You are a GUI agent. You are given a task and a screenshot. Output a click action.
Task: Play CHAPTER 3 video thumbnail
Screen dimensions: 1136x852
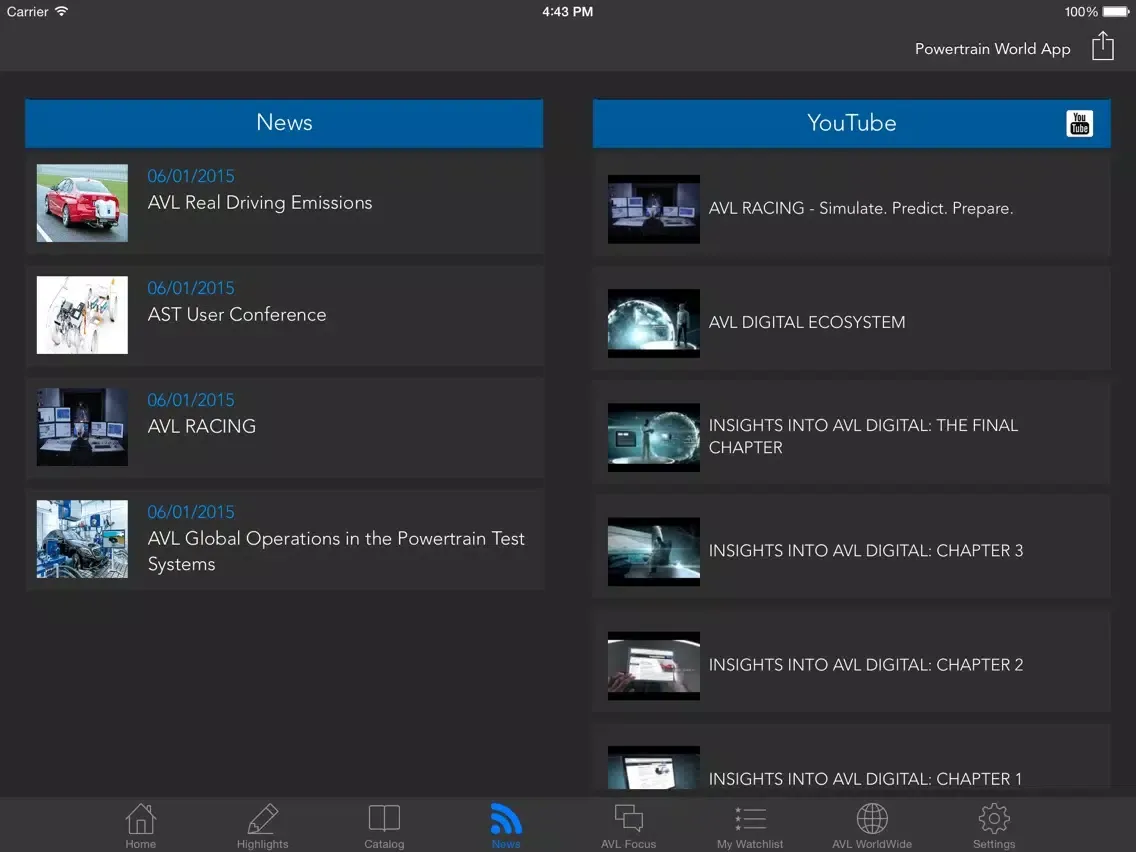coord(653,551)
